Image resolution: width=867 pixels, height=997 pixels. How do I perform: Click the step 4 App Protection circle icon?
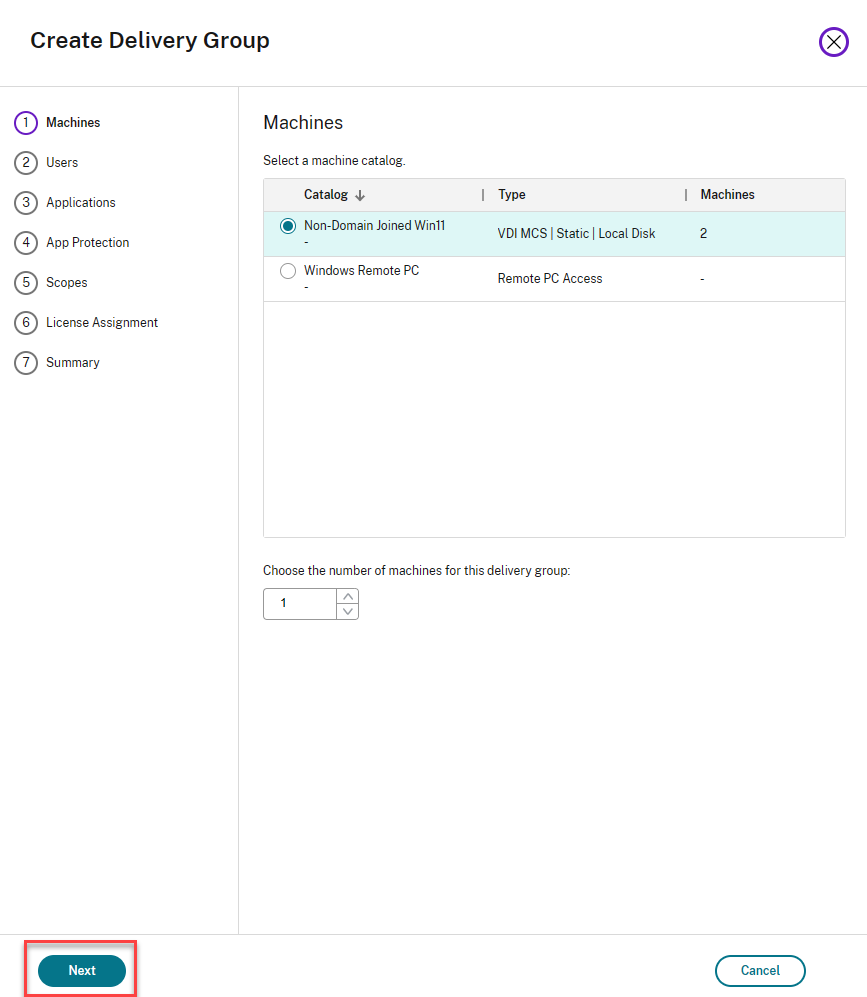coord(25,243)
